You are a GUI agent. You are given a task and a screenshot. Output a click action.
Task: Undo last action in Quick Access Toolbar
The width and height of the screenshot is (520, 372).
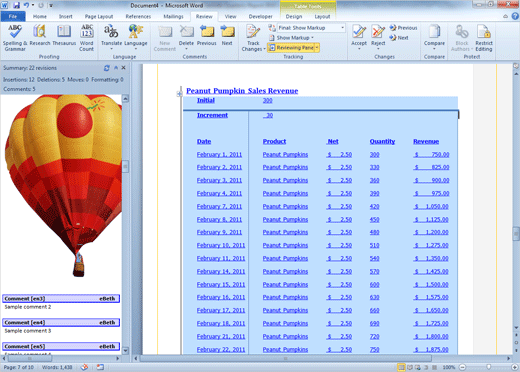point(26,5)
